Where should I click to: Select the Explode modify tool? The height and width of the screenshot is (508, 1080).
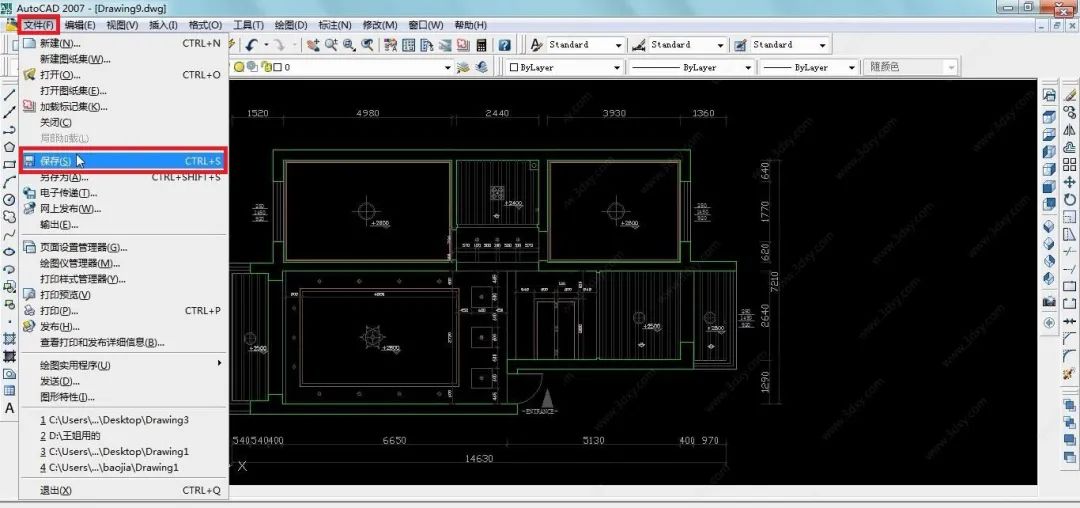[1070, 374]
